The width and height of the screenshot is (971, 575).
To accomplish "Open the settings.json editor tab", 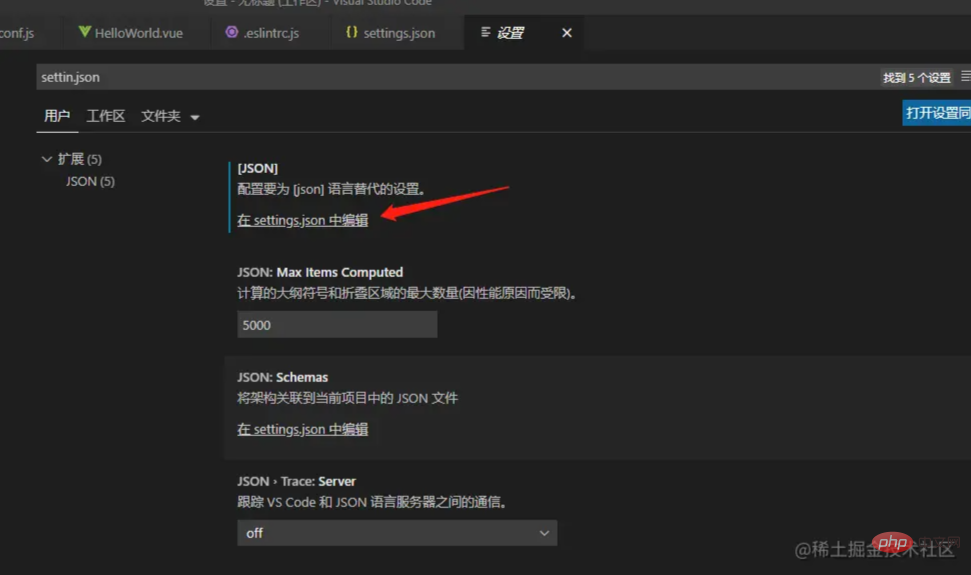I will [x=390, y=33].
